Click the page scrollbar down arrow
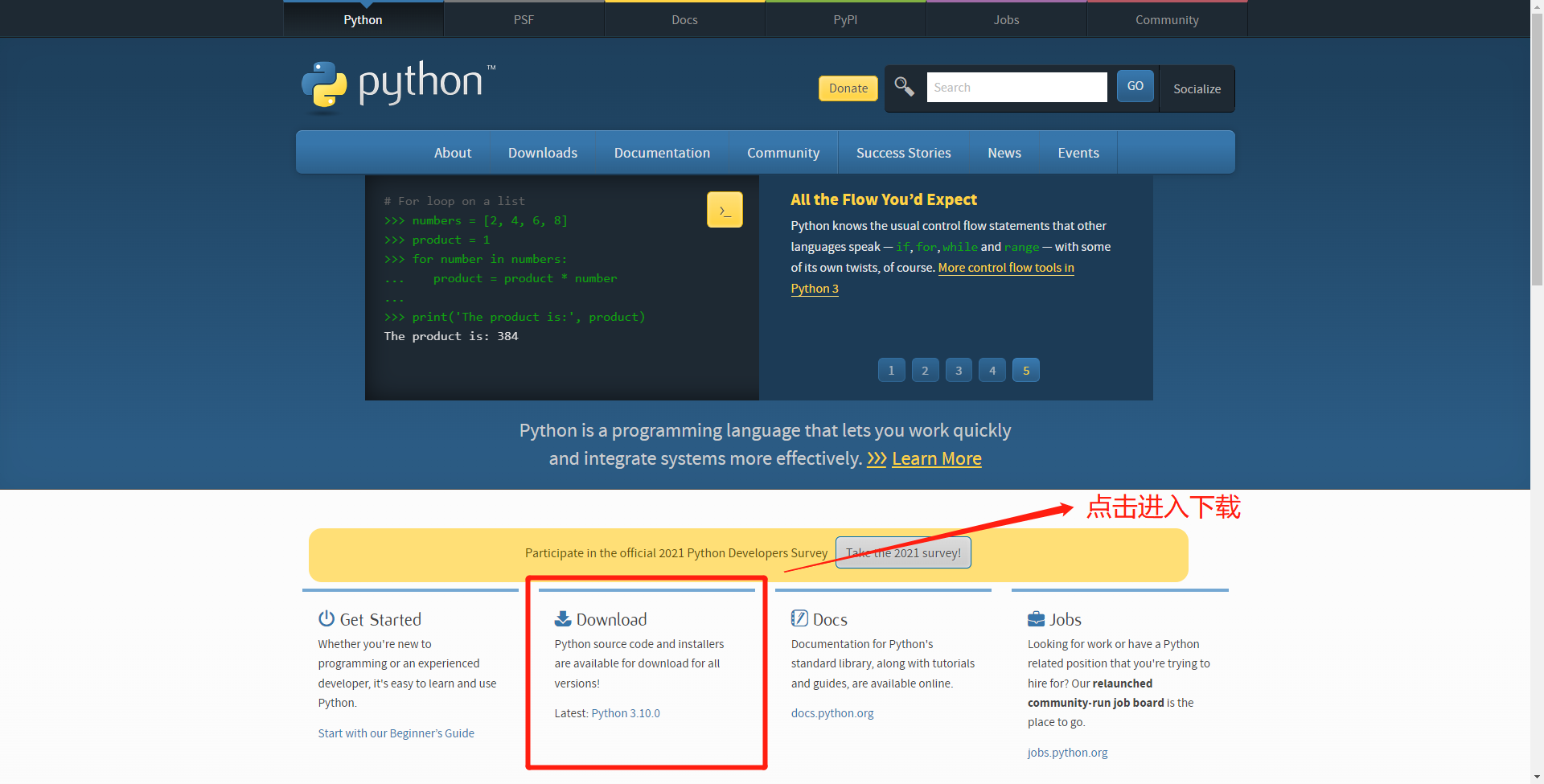The width and height of the screenshot is (1544, 784). pos(1537,778)
